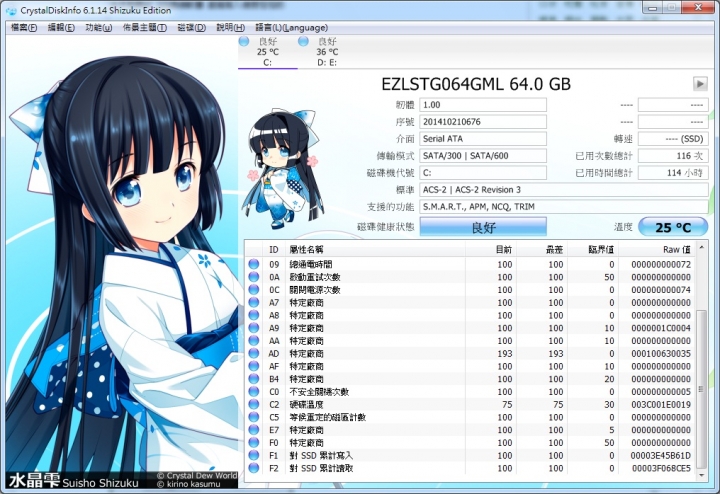Click the 臨界值 column header
This screenshot has width=720, height=494.
pos(593,249)
